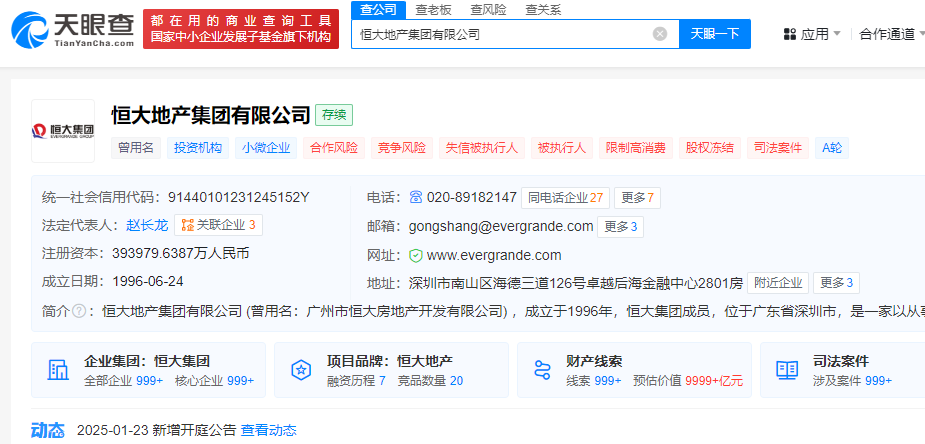The height and width of the screenshot is (444, 925).
Task: Open legal representative 赵长龙 link
Action: pyautogui.click(x=146, y=225)
